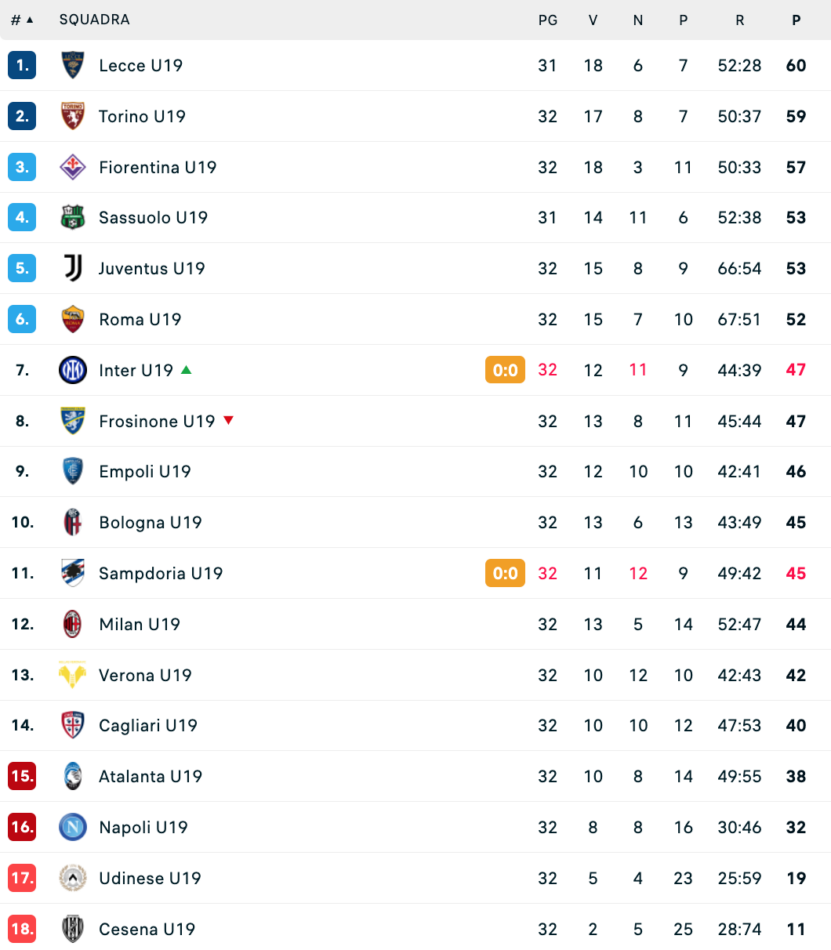Open the Cesena U19 team link
Image resolution: width=831 pixels, height=950 pixels.
click(147, 929)
